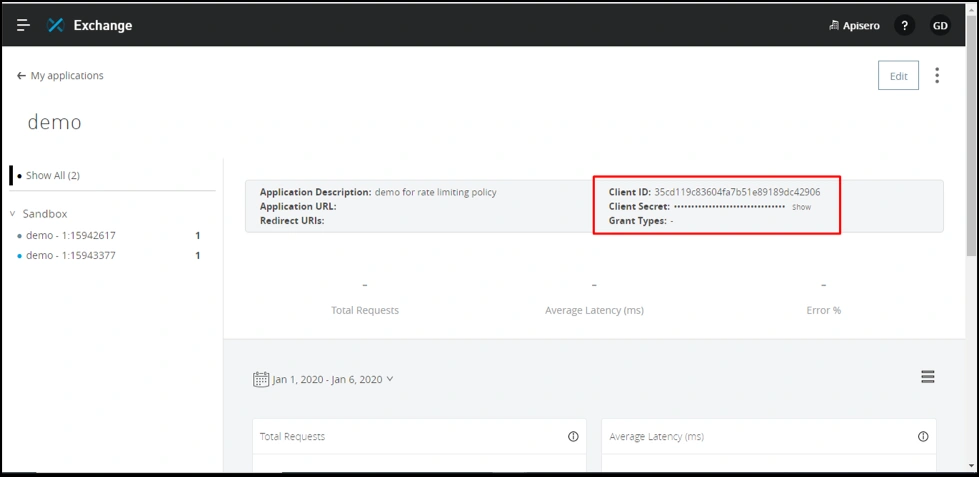This screenshot has width=979, height=477.
Task: Click the Exchange logo icon
Action: pyautogui.click(x=56, y=25)
